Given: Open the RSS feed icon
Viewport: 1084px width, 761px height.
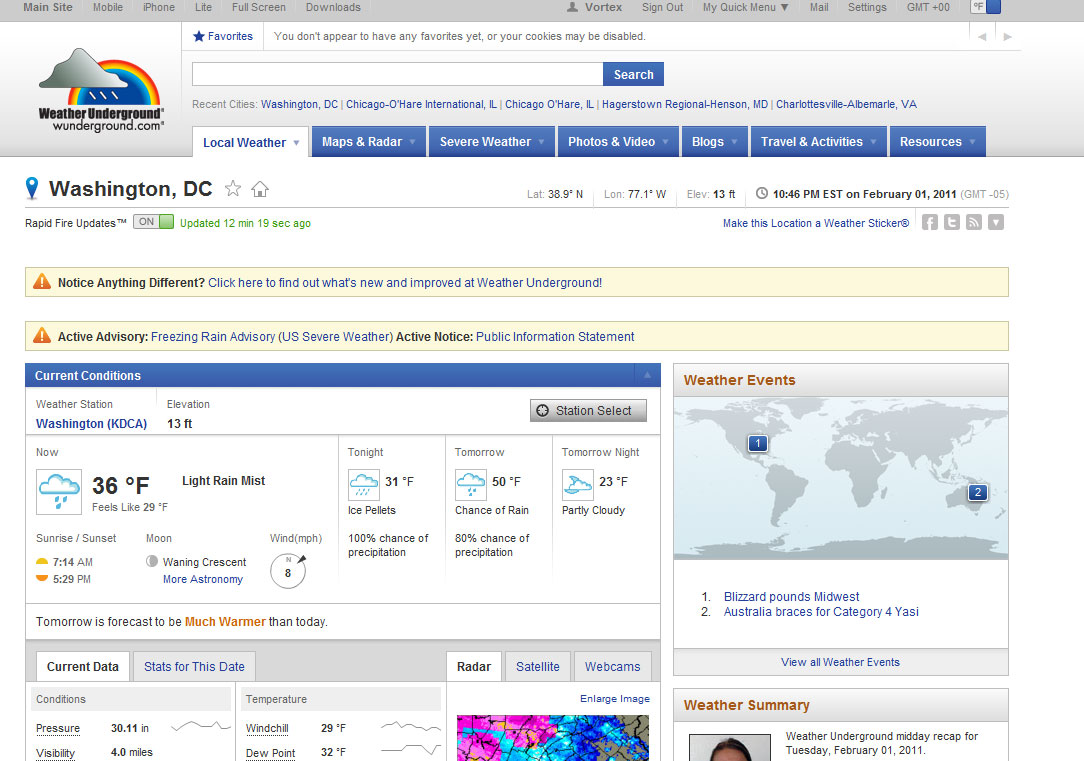Looking at the screenshot, I should coord(974,222).
